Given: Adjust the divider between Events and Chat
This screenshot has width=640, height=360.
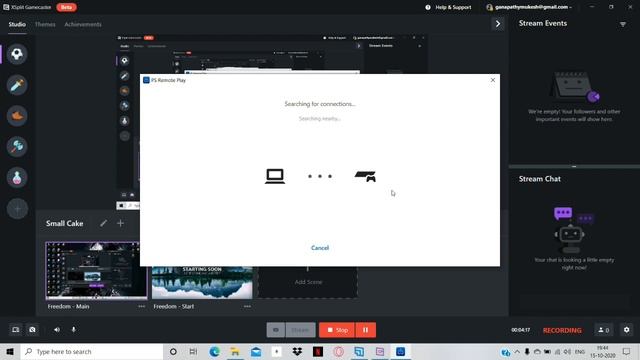Looking at the screenshot, I should [574, 167].
